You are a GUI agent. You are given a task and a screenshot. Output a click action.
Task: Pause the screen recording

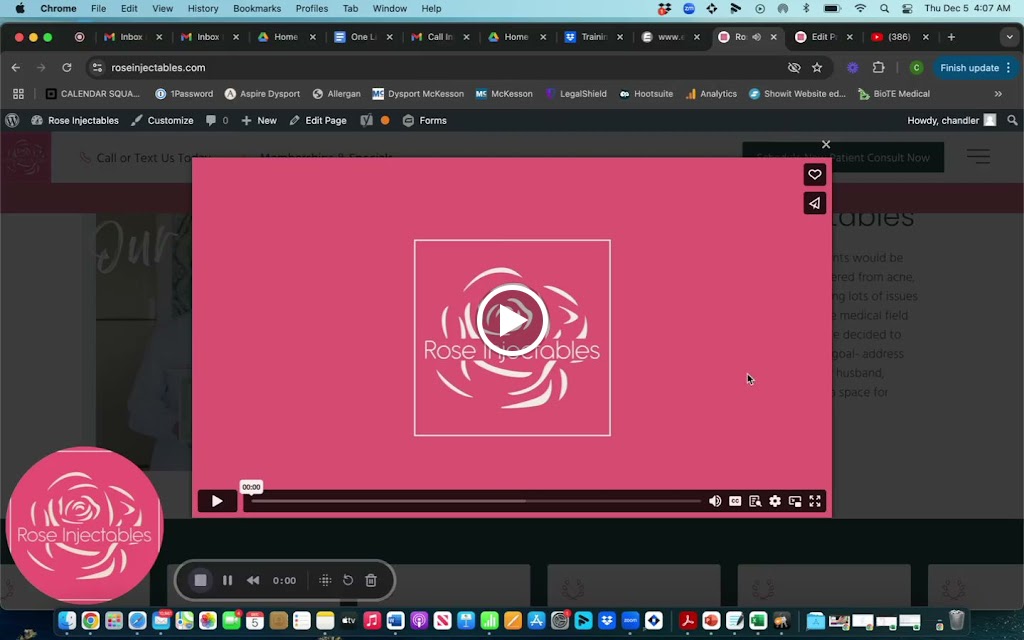pyautogui.click(x=227, y=580)
